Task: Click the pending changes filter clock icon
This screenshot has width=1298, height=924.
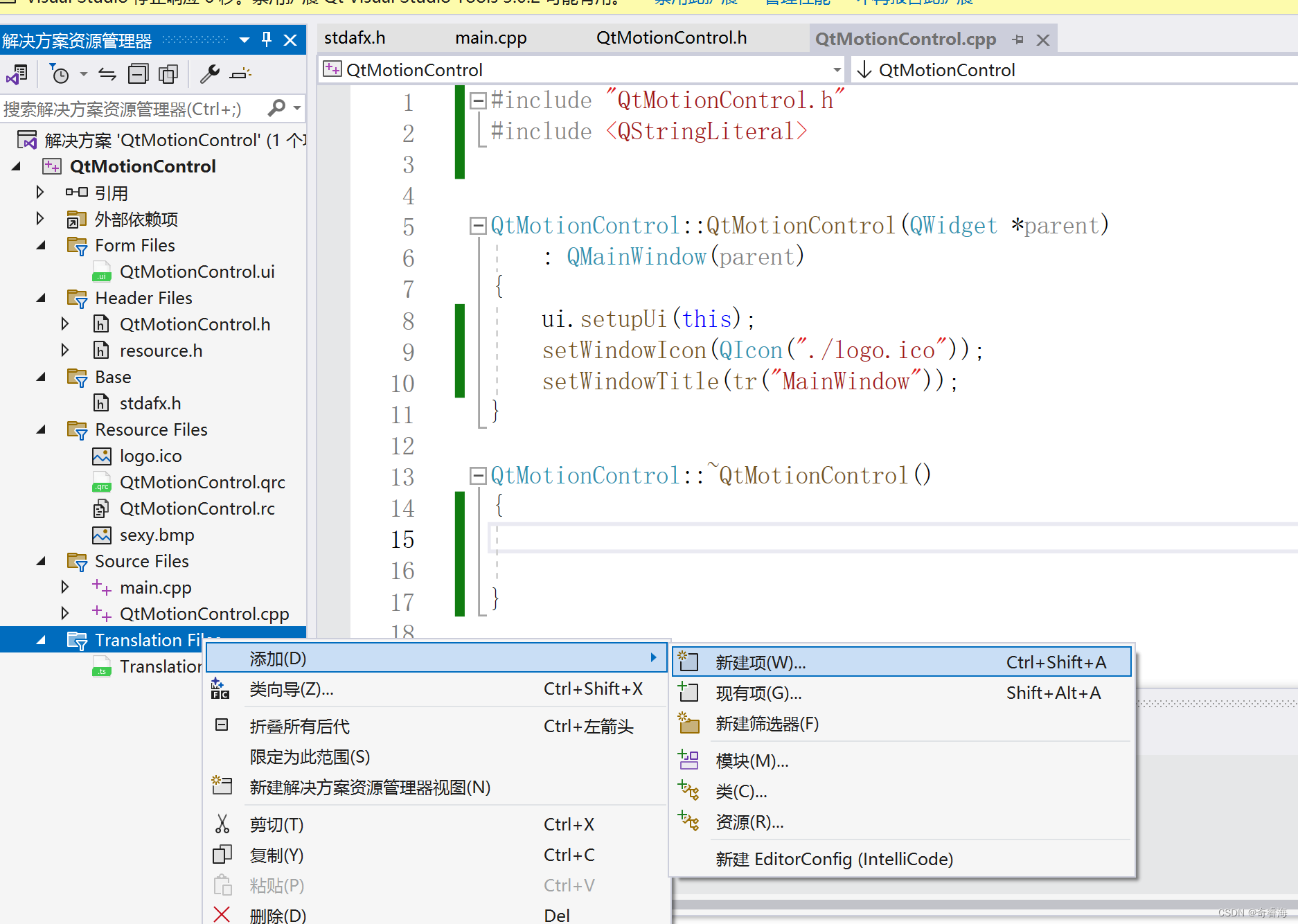Action: click(x=60, y=73)
